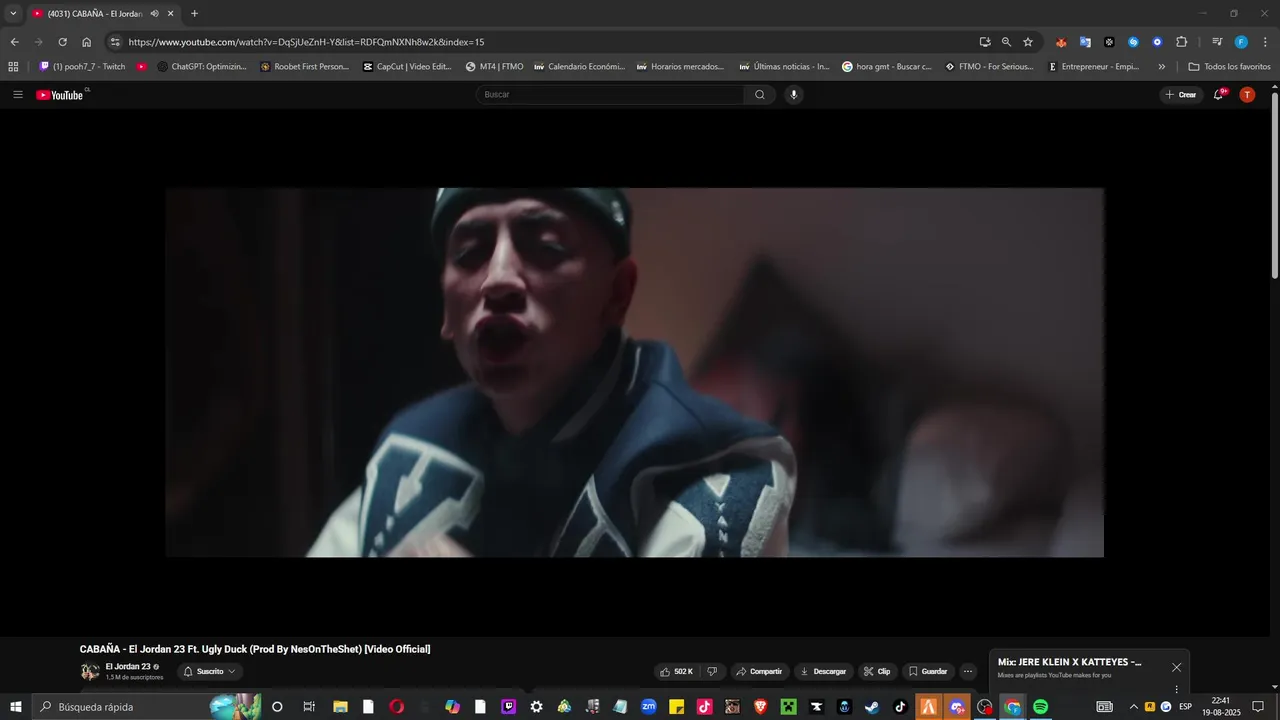The width and height of the screenshot is (1280, 720).
Task: Reload the current page
Action: tap(62, 42)
